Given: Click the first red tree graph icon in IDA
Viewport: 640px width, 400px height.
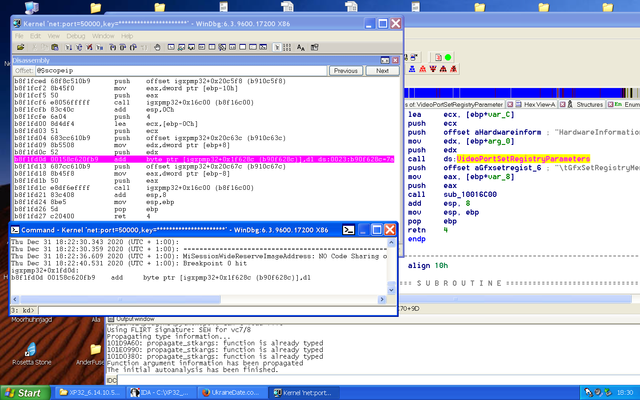Looking at the screenshot, I should pos(422,69).
